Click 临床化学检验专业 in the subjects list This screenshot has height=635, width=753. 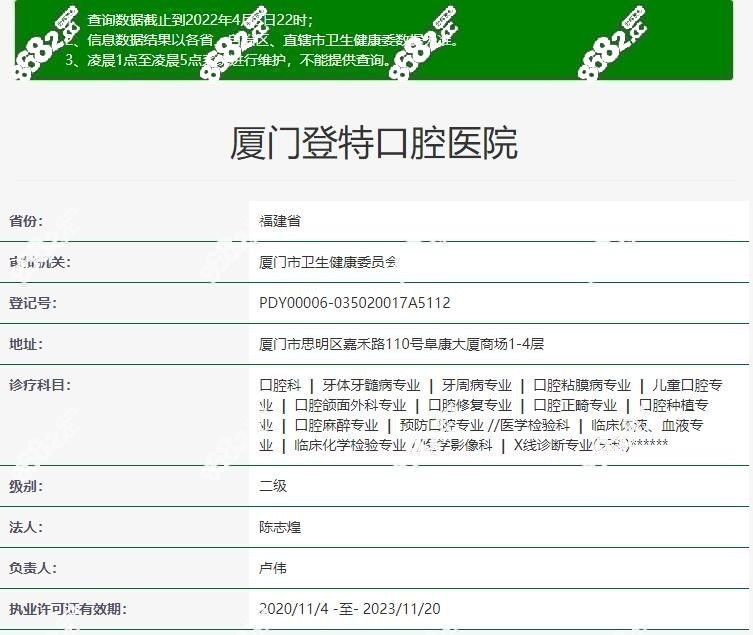(351, 445)
